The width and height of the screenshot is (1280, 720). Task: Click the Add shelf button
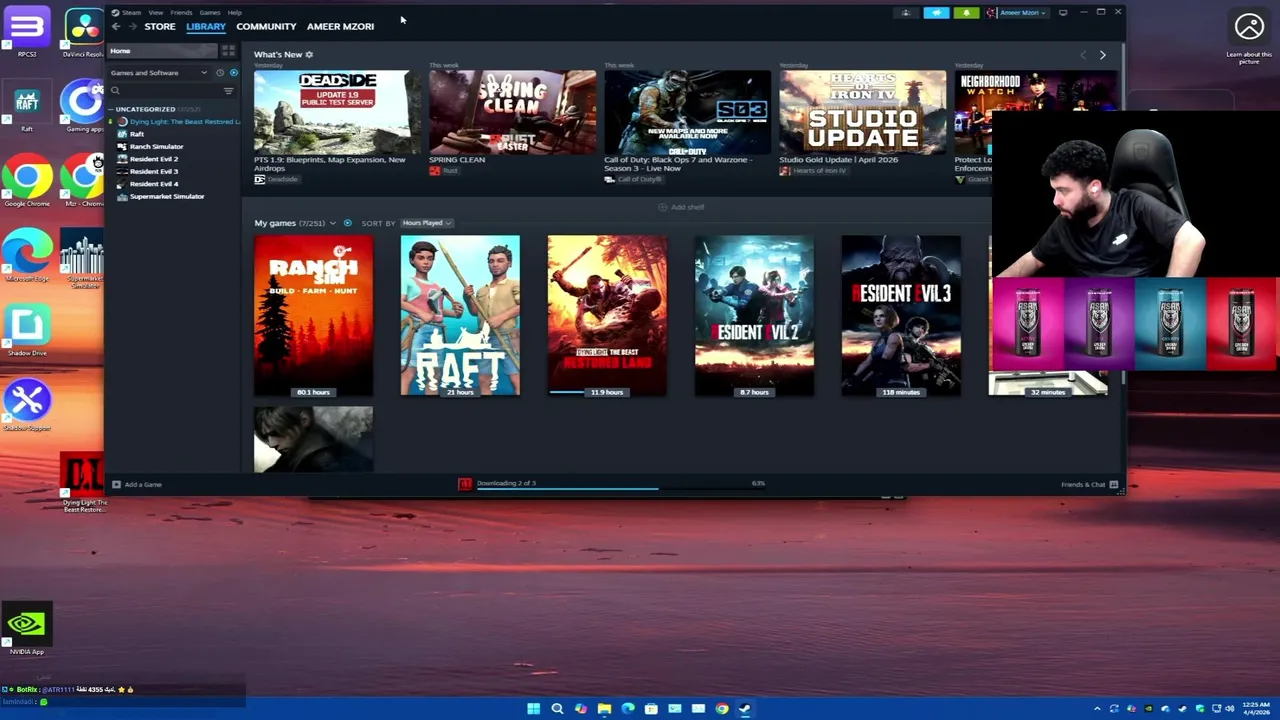point(681,207)
